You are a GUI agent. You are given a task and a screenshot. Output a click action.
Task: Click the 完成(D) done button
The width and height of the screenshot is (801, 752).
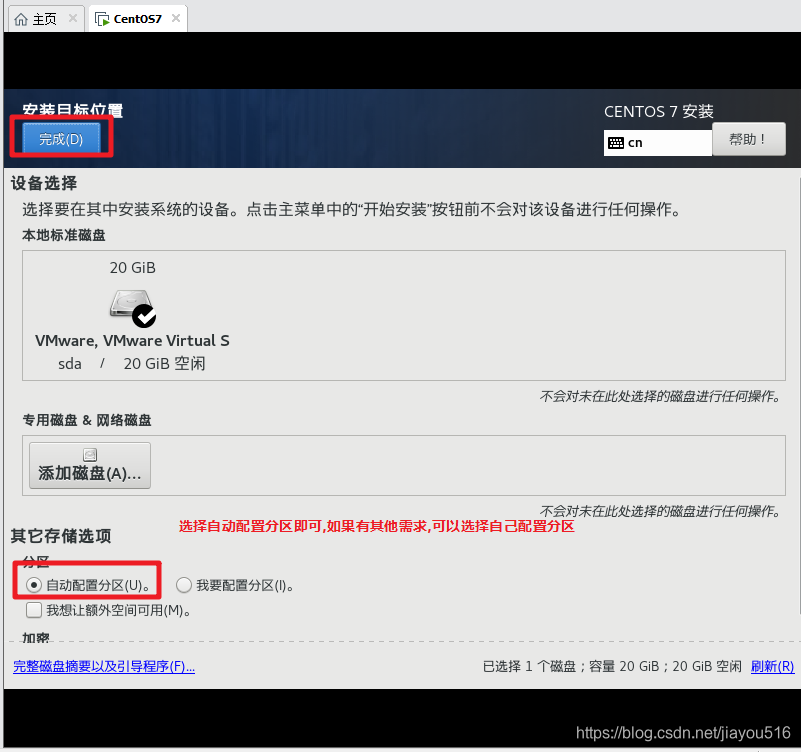[x=61, y=138]
